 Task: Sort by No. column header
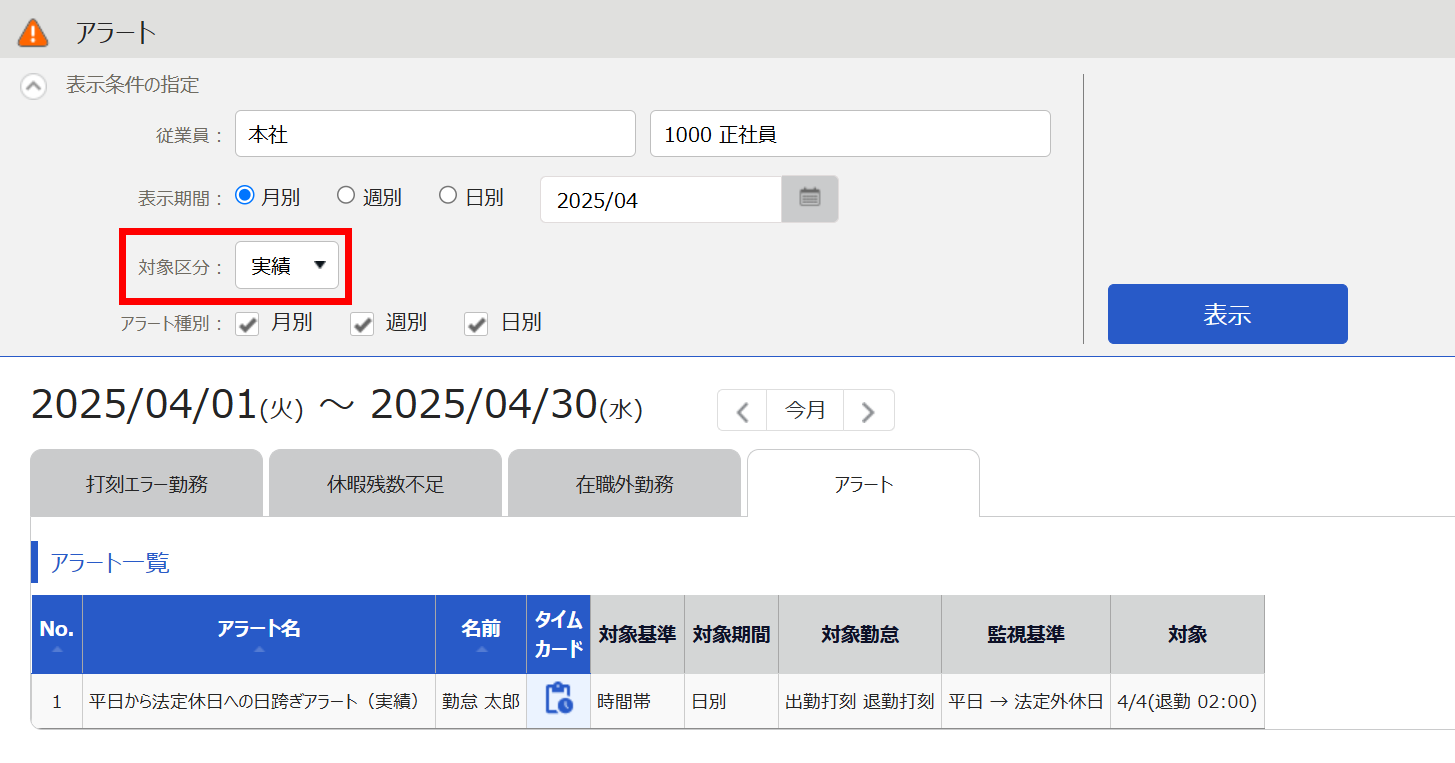pyautogui.click(x=57, y=634)
